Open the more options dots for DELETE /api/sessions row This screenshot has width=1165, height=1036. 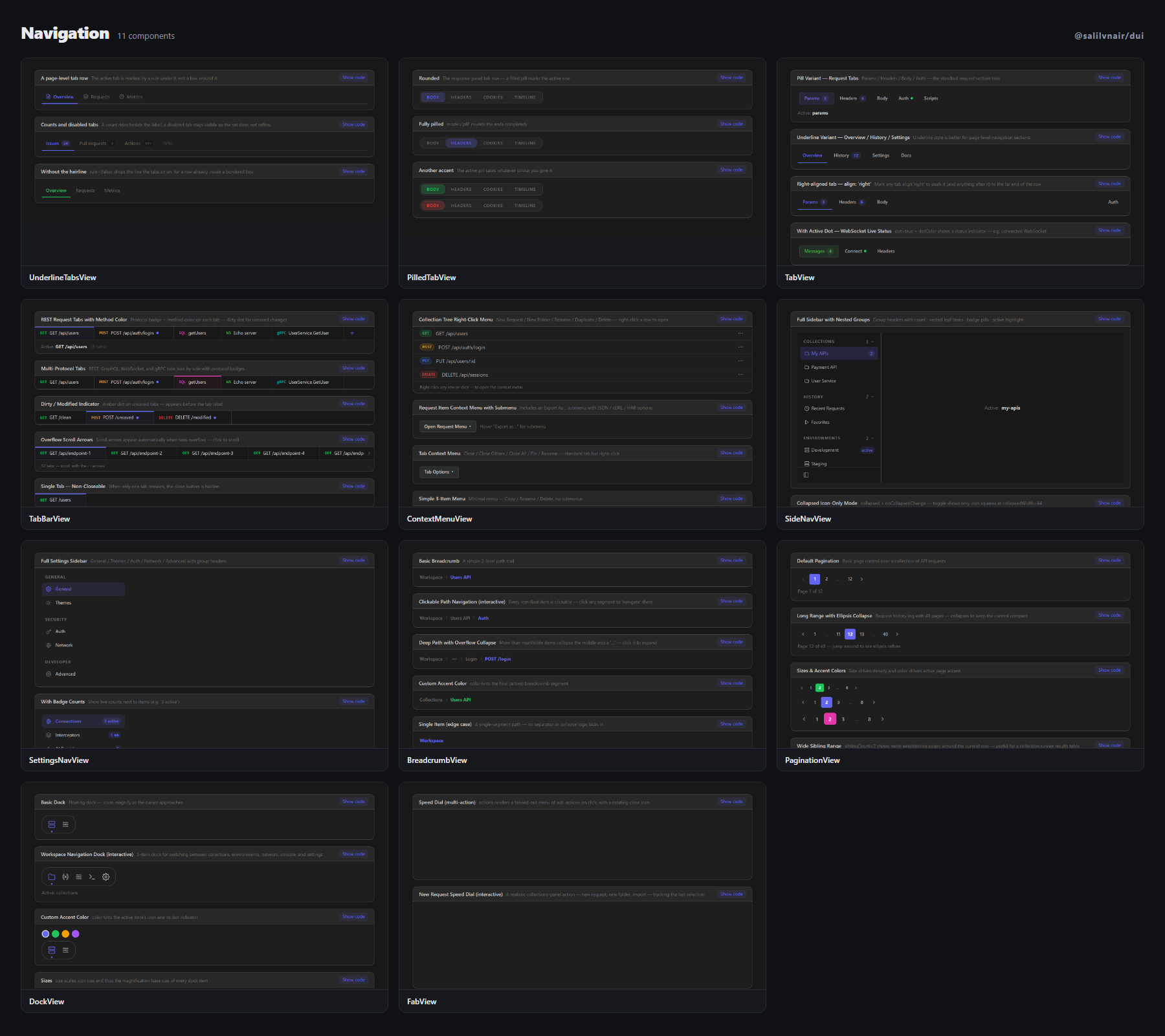[x=740, y=375]
